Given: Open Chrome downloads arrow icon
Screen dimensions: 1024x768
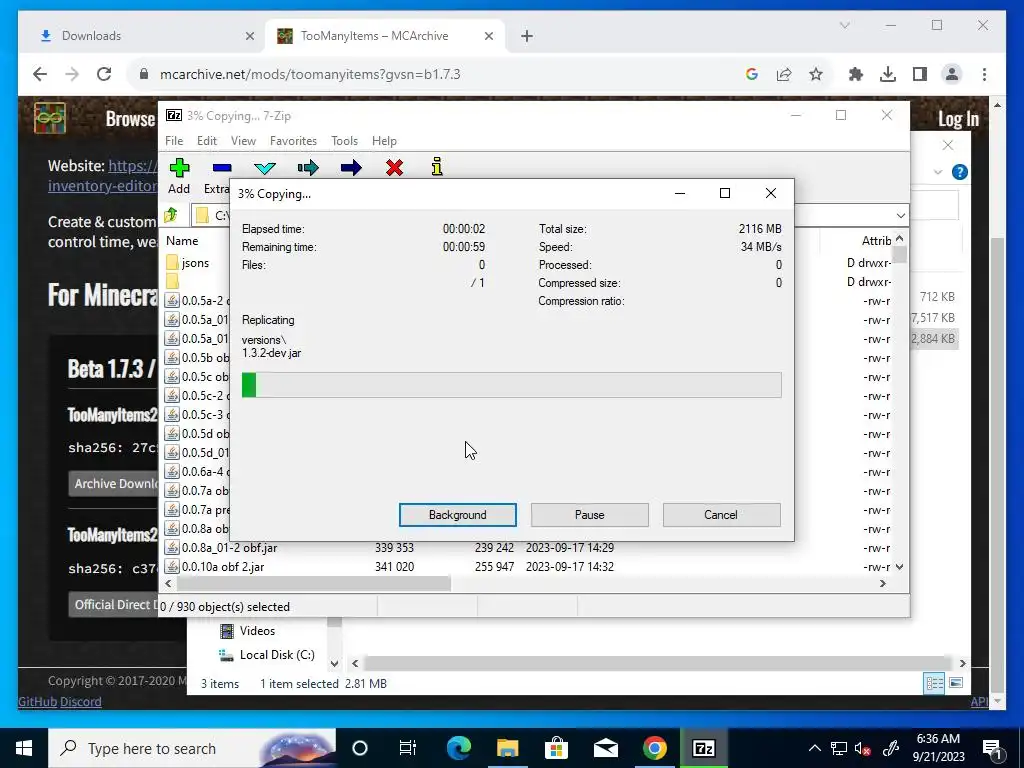Looking at the screenshot, I should tap(888, 74).
